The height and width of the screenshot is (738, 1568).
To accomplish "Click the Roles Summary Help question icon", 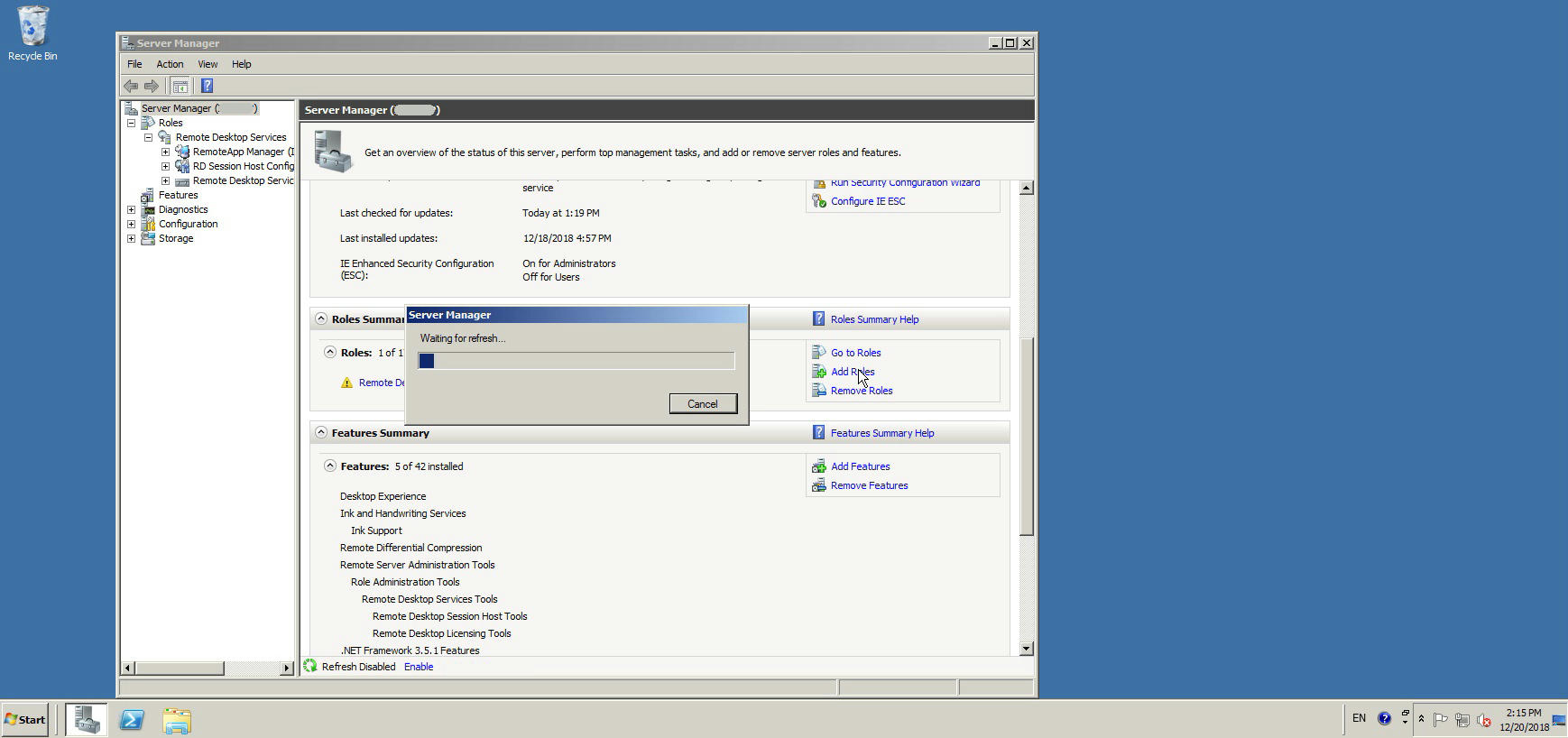I will 818,318.
